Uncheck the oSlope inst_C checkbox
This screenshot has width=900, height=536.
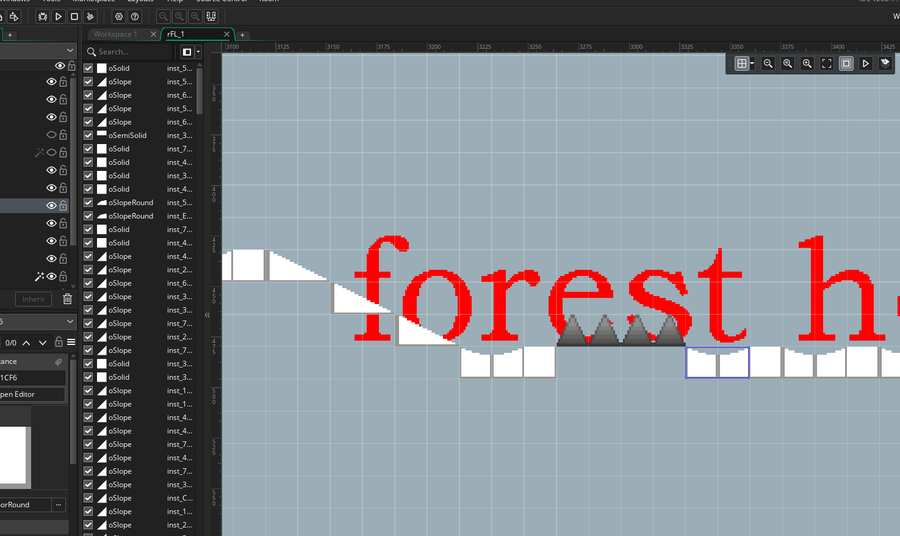pyautogui.click(x=88, y=498)
